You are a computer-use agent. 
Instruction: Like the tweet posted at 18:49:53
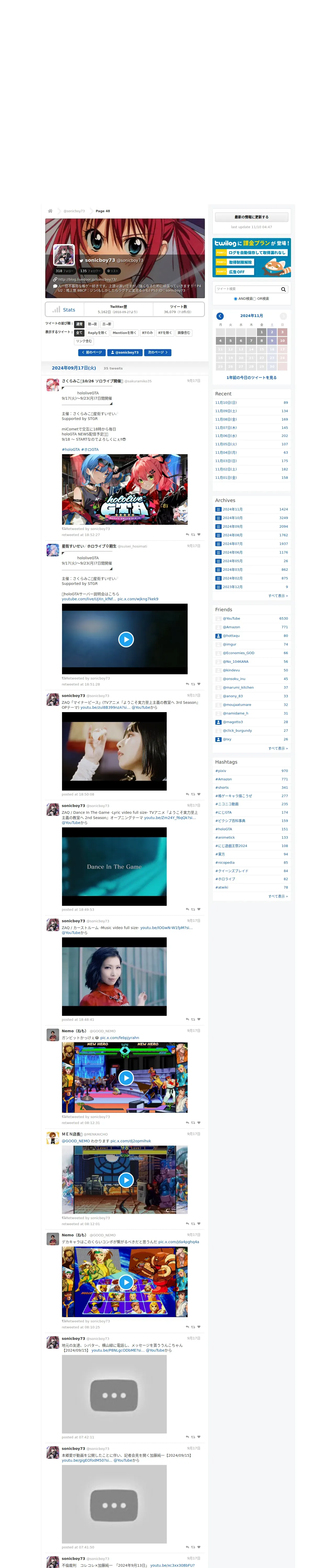(x=199, y=909)
